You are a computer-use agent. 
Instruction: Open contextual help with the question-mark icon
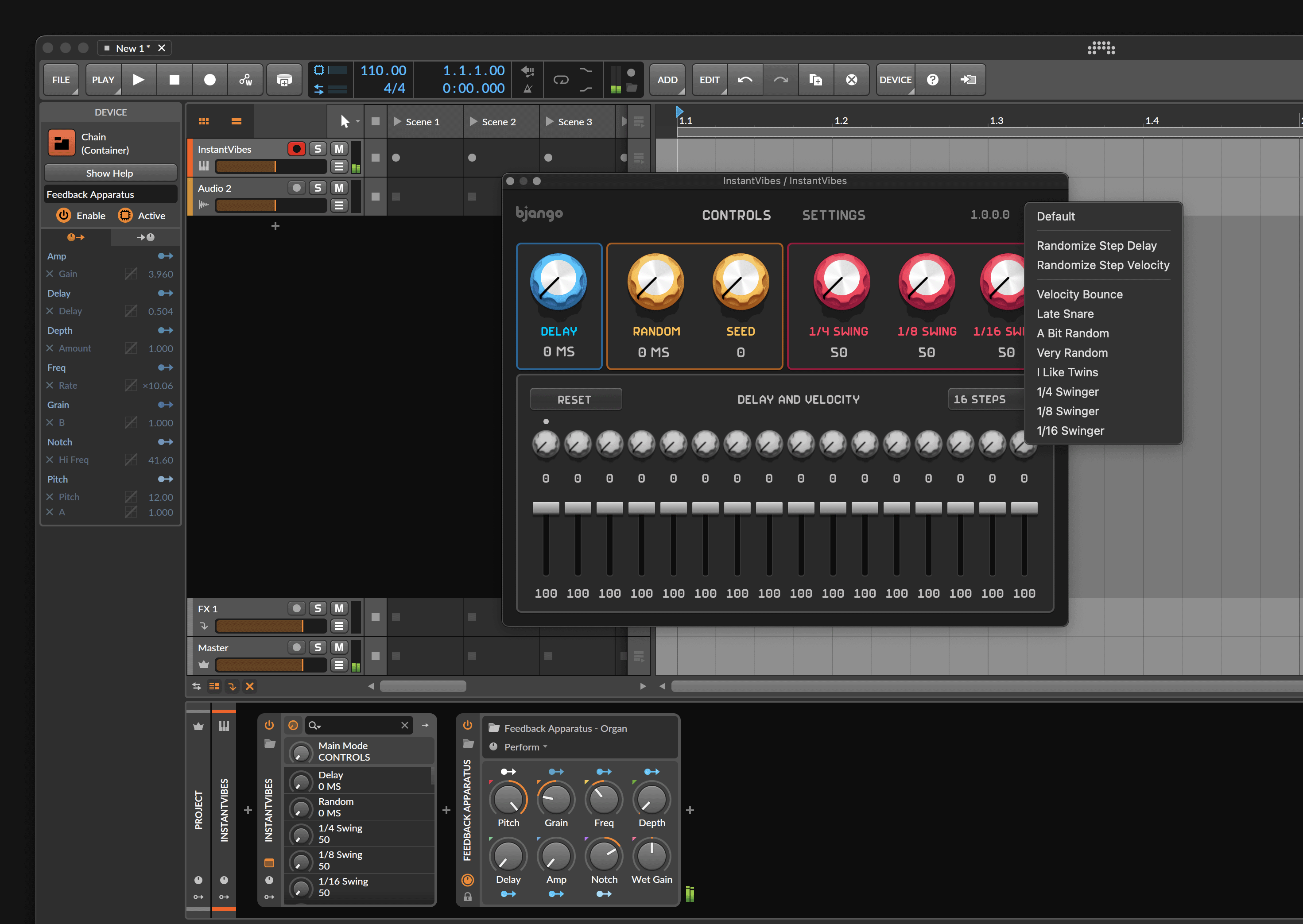933,80
